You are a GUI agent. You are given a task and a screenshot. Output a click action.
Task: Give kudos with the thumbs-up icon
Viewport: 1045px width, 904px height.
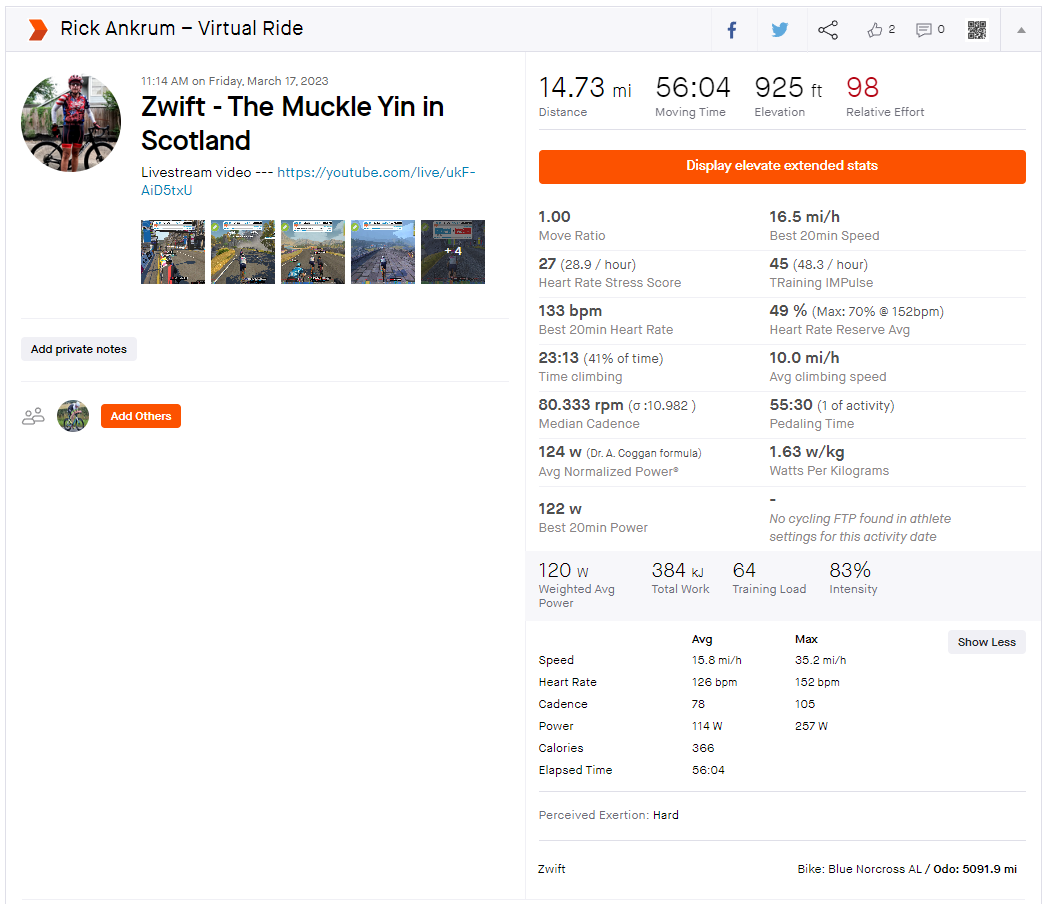coord(875,30)
